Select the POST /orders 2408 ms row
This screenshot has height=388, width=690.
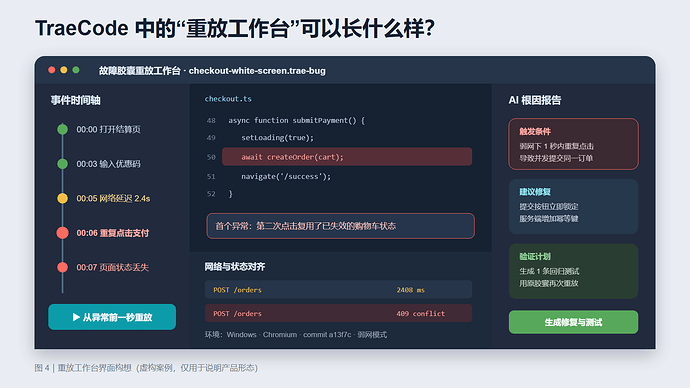click(338, 289)
